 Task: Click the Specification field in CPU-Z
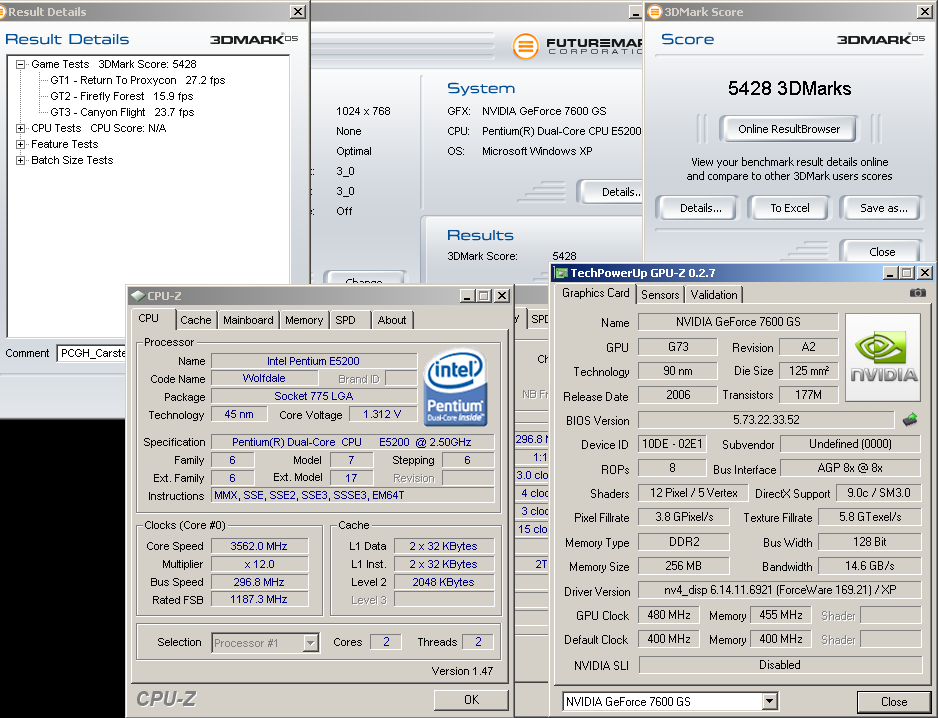353,442
